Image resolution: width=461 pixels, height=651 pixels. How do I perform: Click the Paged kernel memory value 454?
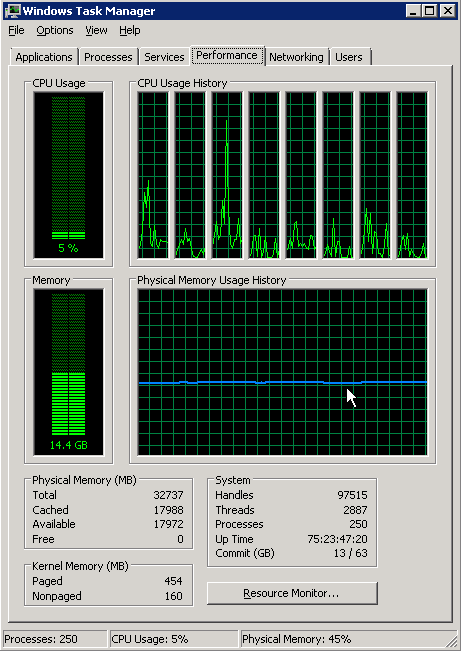pyautogui.click(x=173, y=581)
